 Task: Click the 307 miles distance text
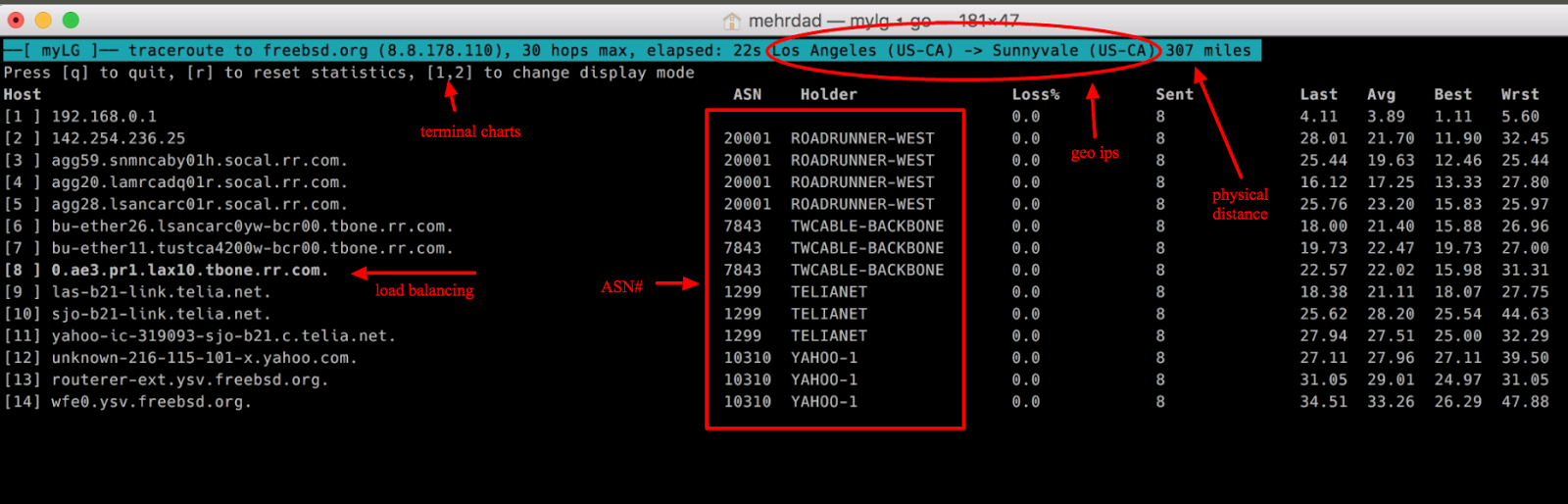[1207, 50]
